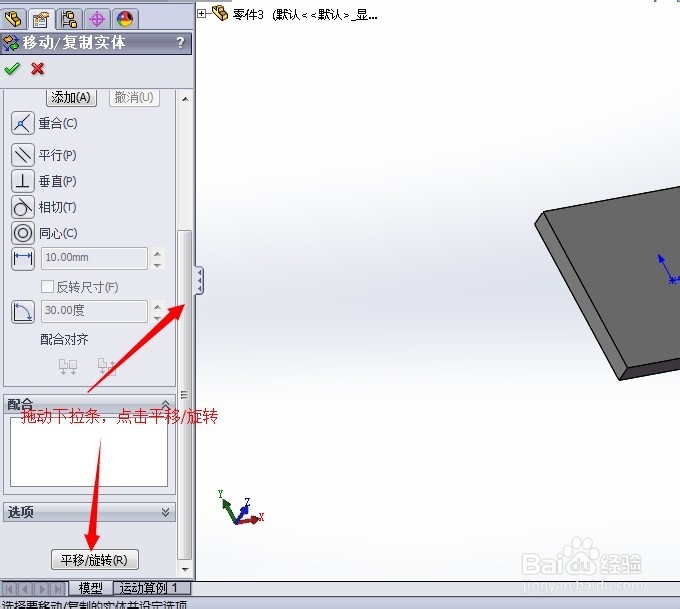Open the DimXpertManager tab

(x=97, y=19)
